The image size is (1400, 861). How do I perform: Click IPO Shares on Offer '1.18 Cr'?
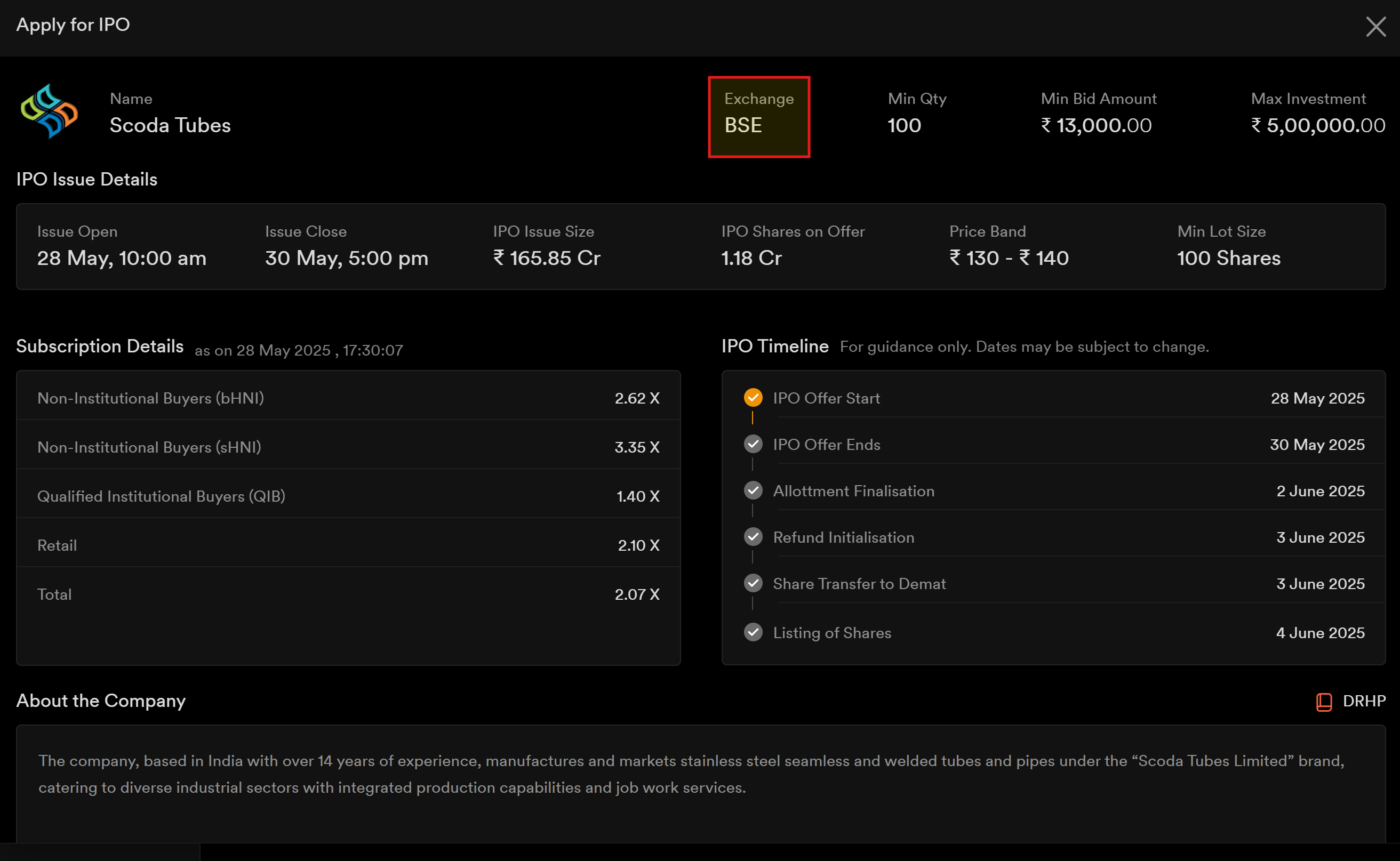point(751,258)
